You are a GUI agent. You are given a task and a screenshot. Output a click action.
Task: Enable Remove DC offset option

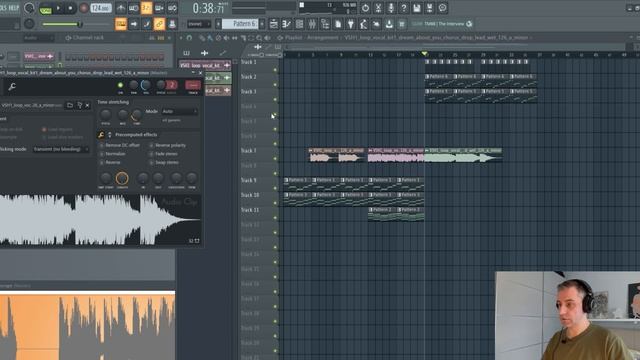click(x=120, y=145)
